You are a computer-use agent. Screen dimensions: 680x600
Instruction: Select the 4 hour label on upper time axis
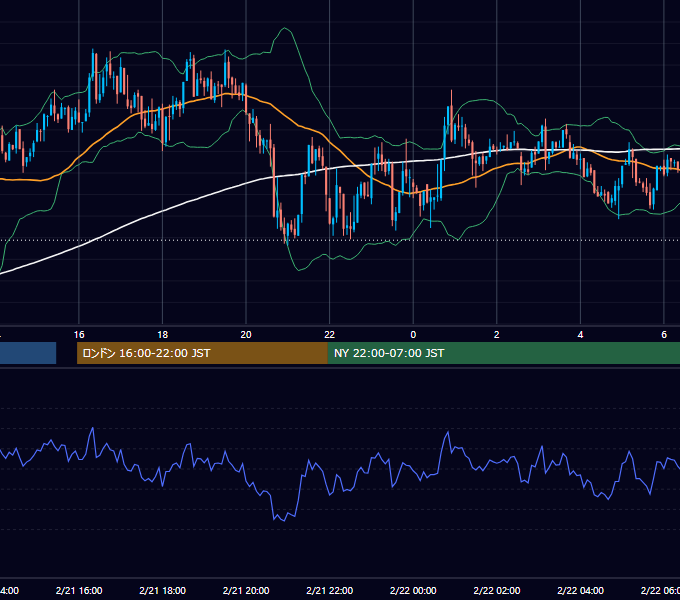pyautogui.click(x=580, y=335)
